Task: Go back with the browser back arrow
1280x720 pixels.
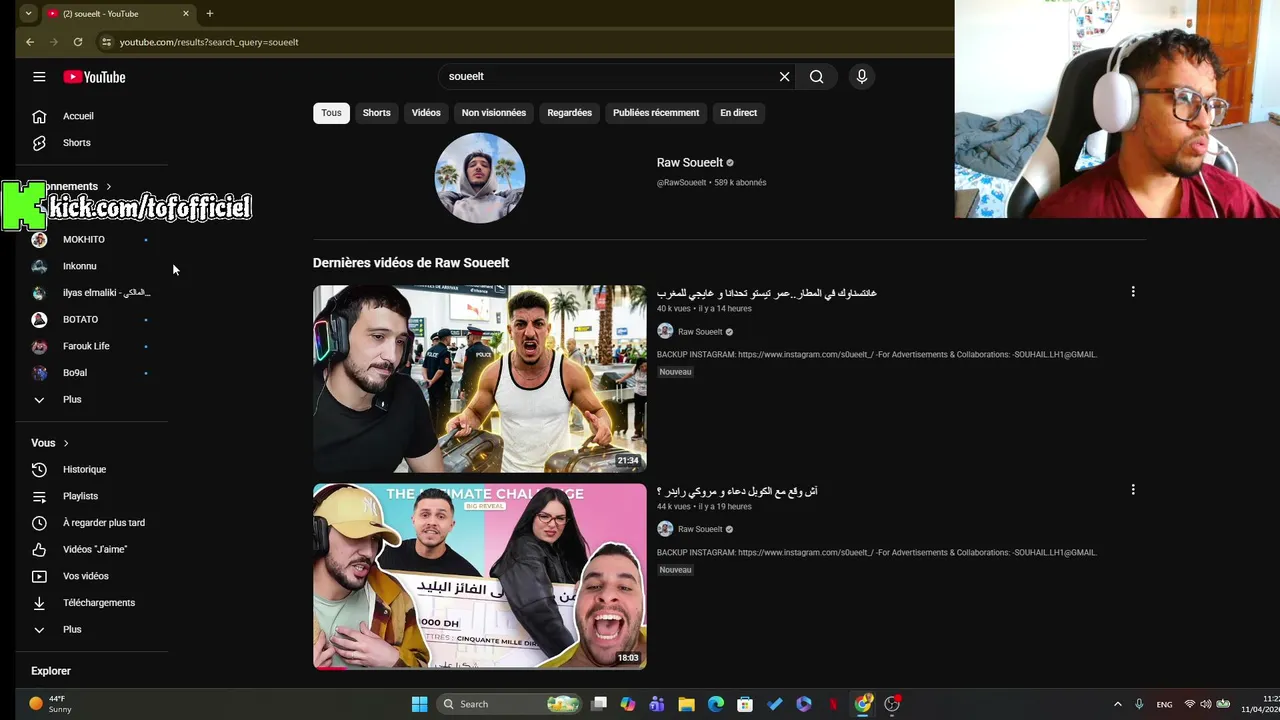Action: pyautogui.click(x=30, y=42)
